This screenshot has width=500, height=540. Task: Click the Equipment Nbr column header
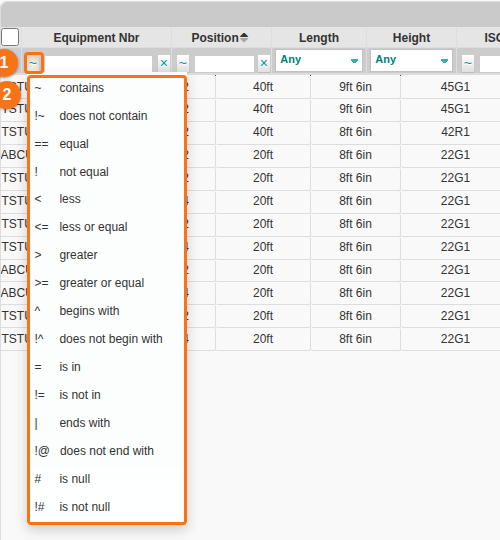point(96,38)
